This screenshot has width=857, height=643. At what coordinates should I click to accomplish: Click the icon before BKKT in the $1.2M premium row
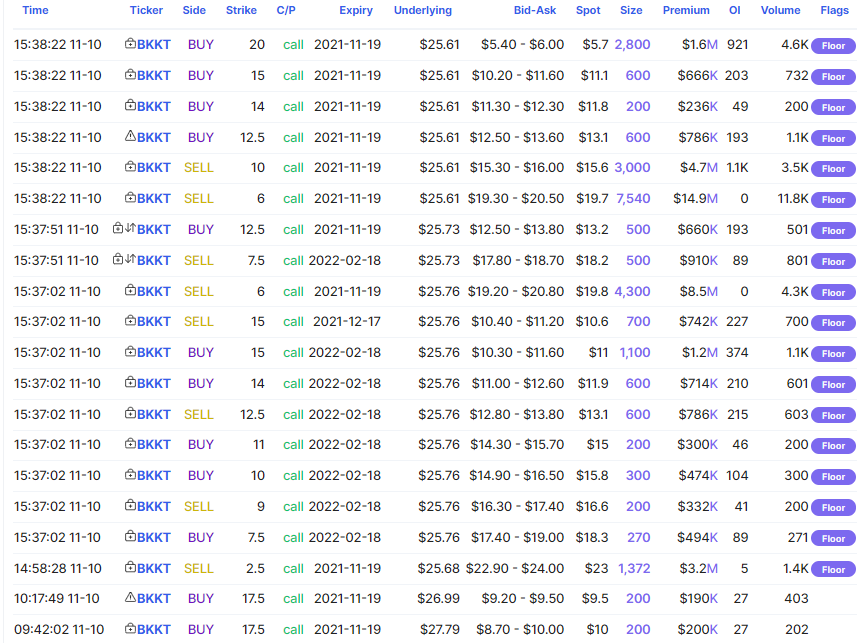tap(130, 352)
